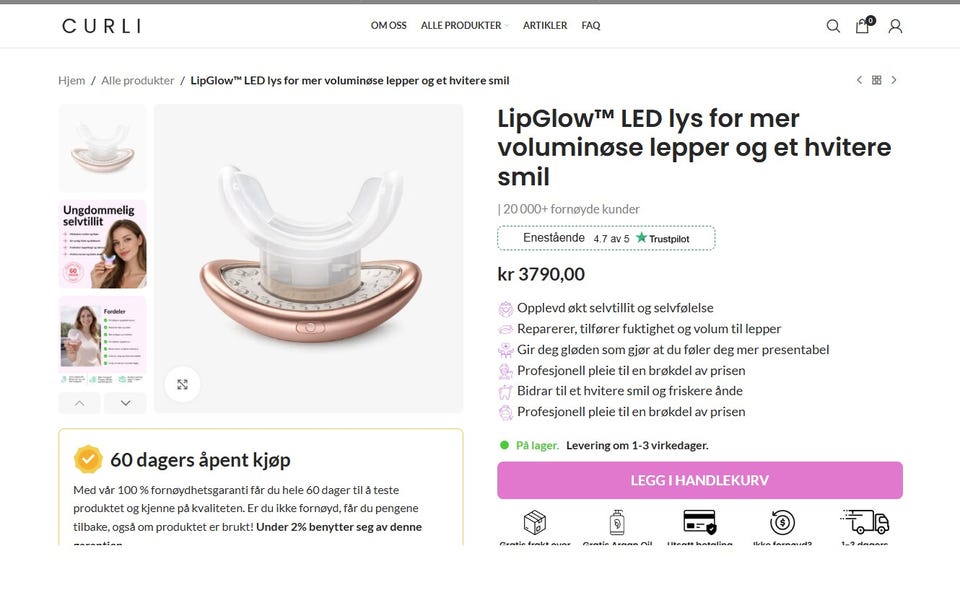Open the search icon in header
This screenshot has width=960, height=595.
833,26
